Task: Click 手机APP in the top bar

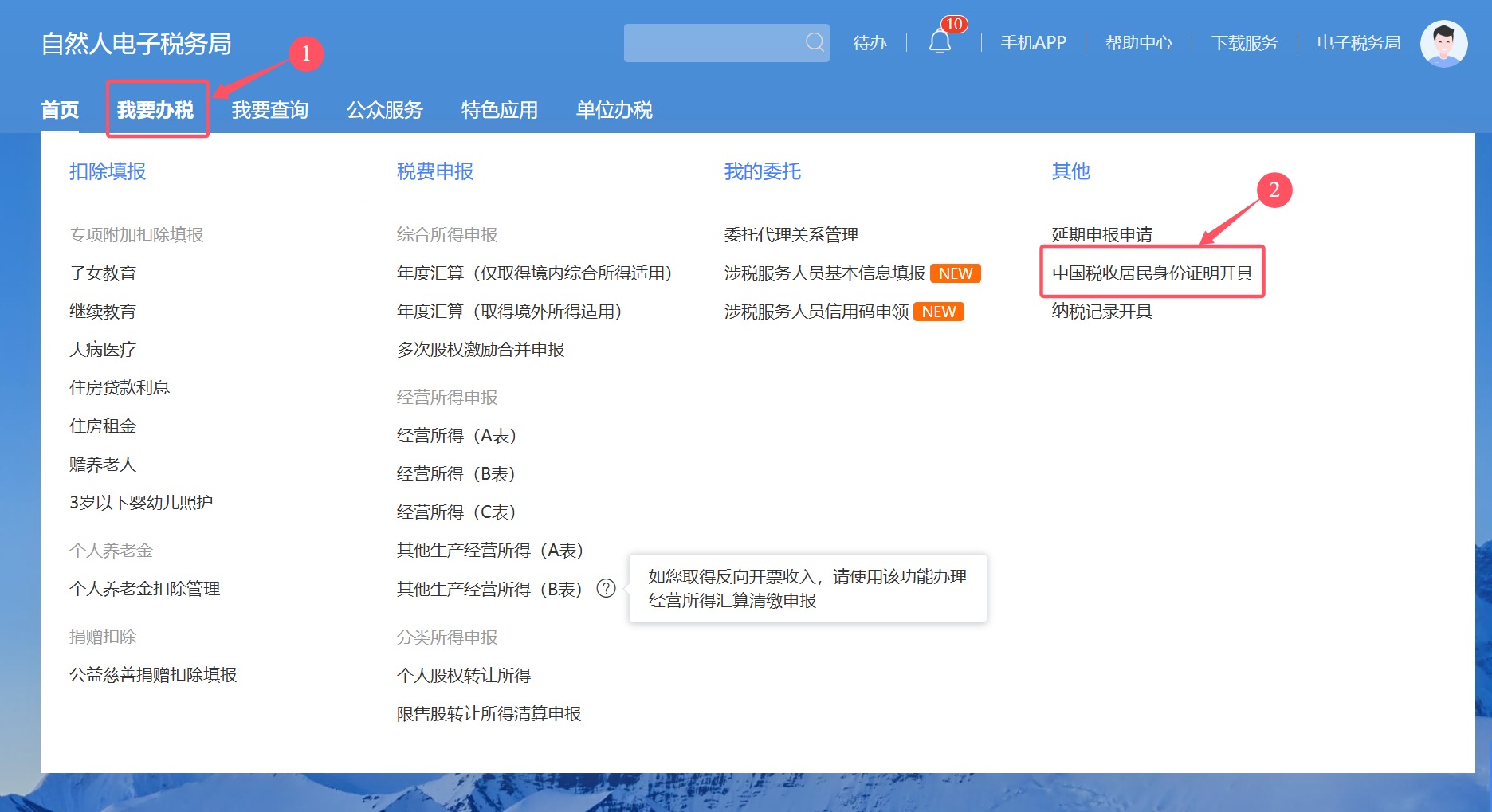Action: pyautogui.click(x=1033, y=43)
